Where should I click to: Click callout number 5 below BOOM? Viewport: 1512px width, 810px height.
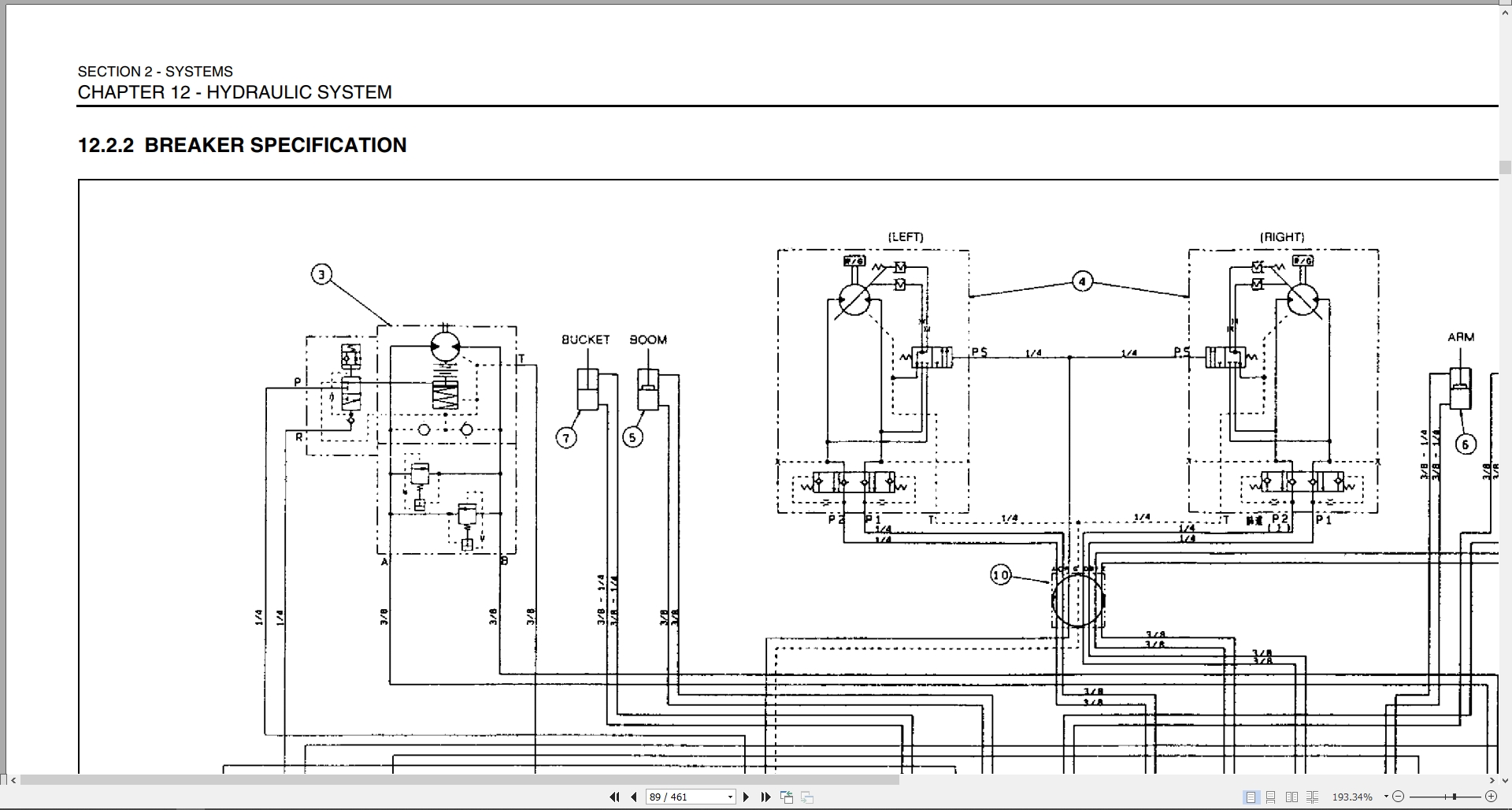click(633, 437)
